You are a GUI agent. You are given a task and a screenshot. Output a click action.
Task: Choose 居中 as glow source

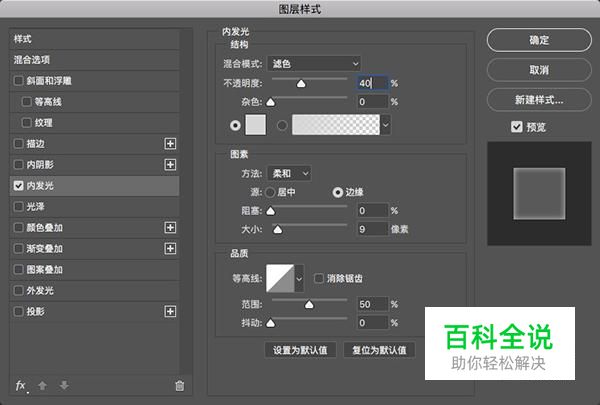point(270,192)
